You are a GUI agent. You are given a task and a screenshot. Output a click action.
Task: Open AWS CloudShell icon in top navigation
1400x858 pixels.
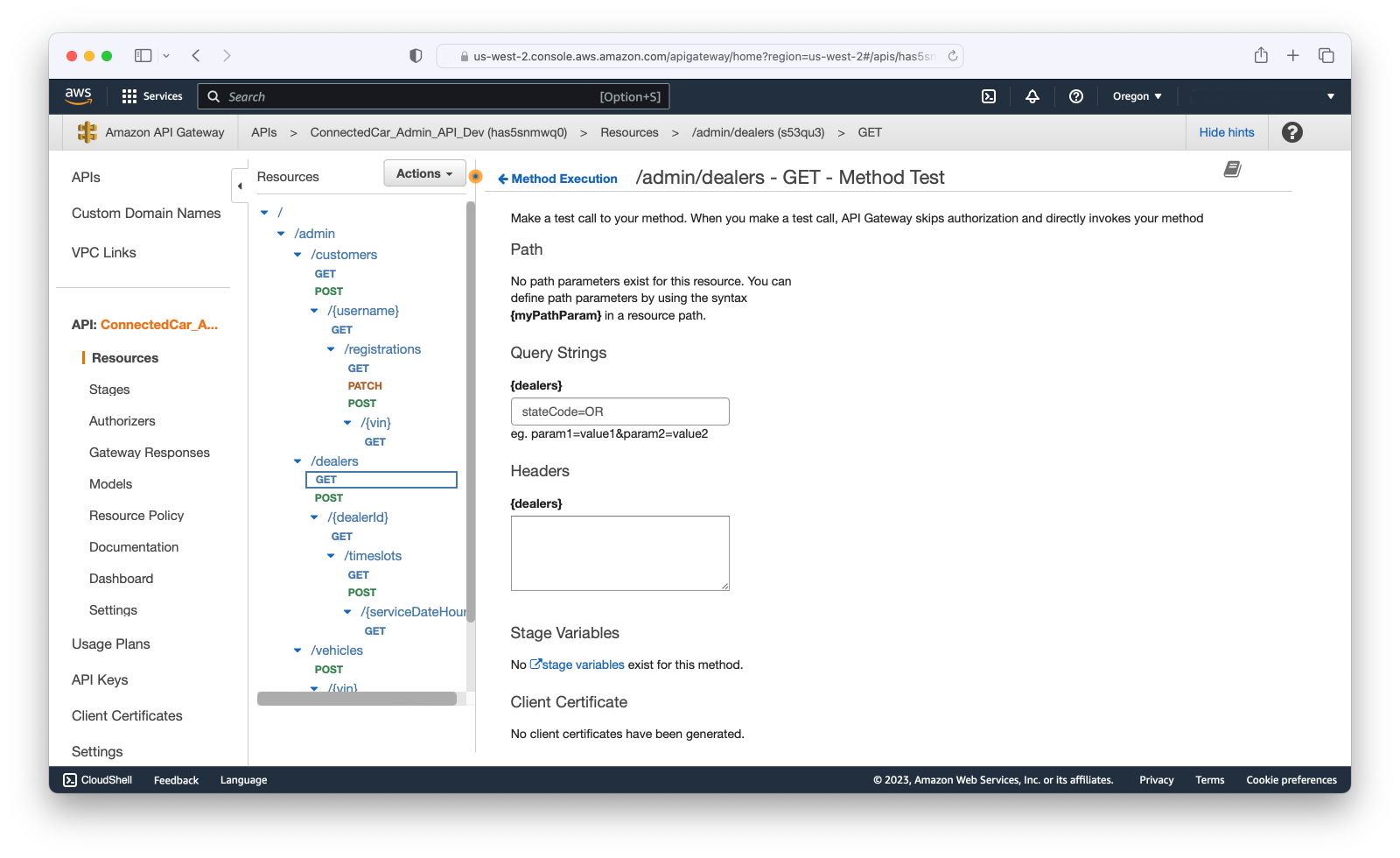[x=989, y=96]
